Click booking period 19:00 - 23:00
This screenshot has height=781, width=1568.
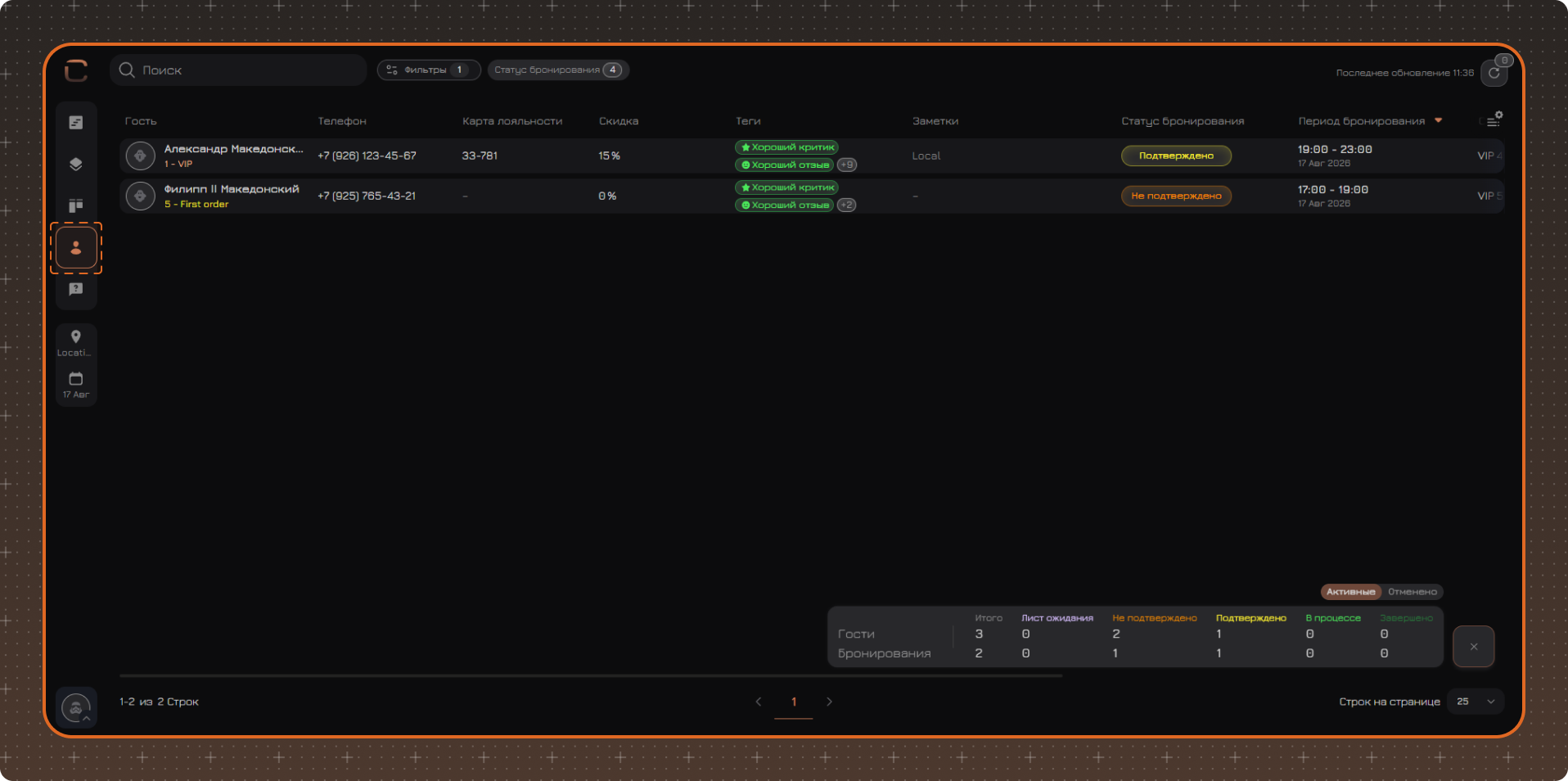[x=1335, y=150]
